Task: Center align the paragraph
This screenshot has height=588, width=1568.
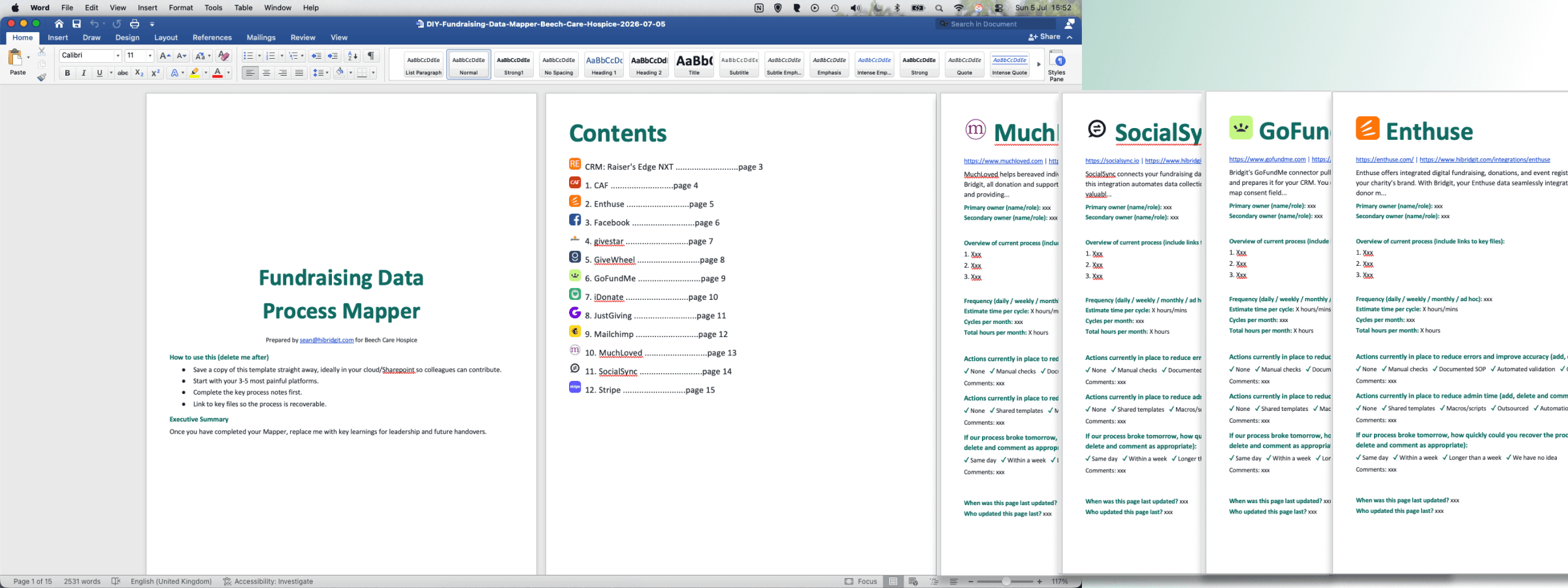Action: pos(267,73)
